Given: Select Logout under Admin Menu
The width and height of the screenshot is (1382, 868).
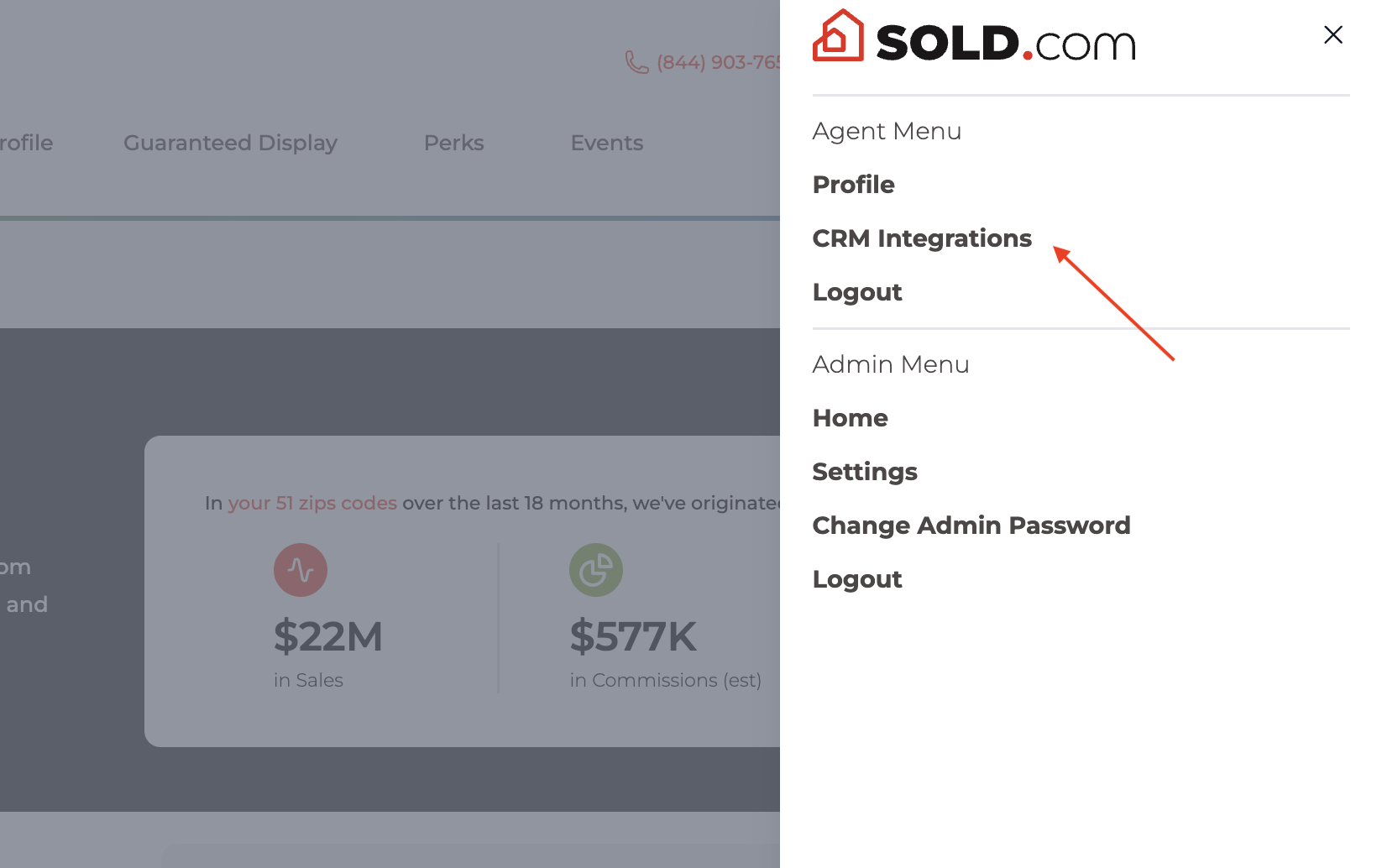Looking at the screenshot, I should [x=856, y=579].
